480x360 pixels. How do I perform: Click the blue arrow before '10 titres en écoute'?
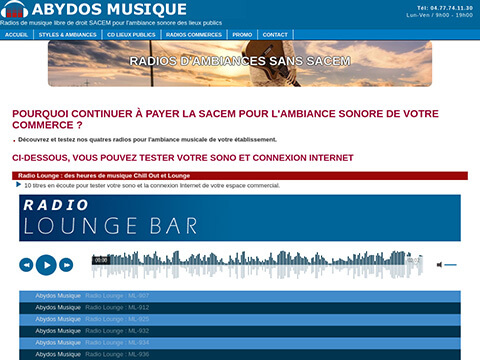[x=19, y=184]
